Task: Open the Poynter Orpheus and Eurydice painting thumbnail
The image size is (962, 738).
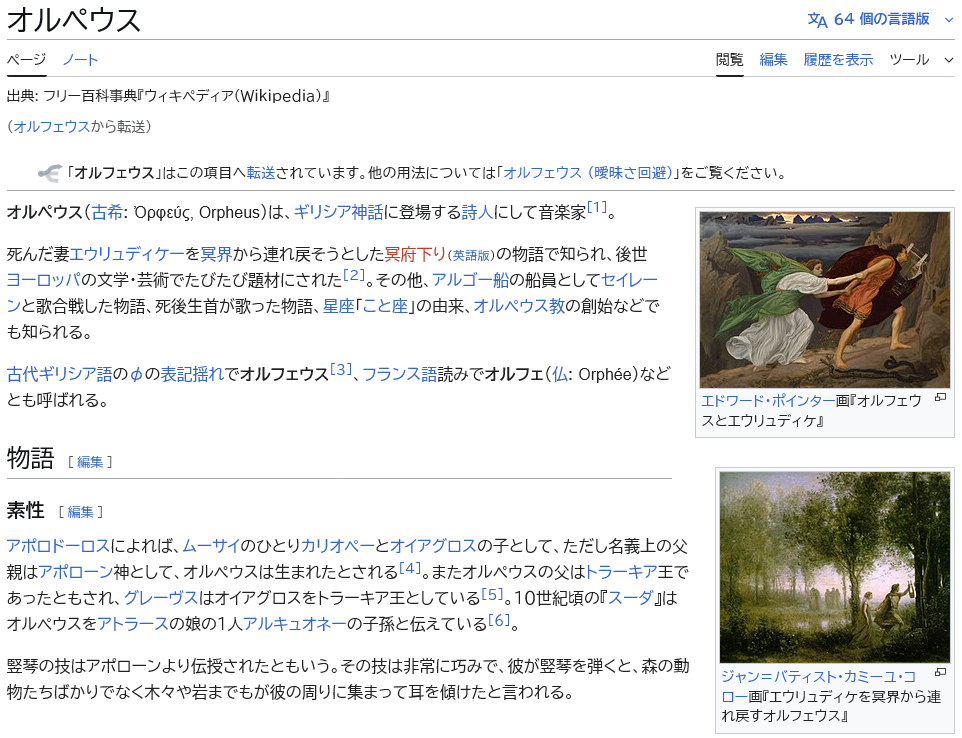Action: (x=825, y=299)
